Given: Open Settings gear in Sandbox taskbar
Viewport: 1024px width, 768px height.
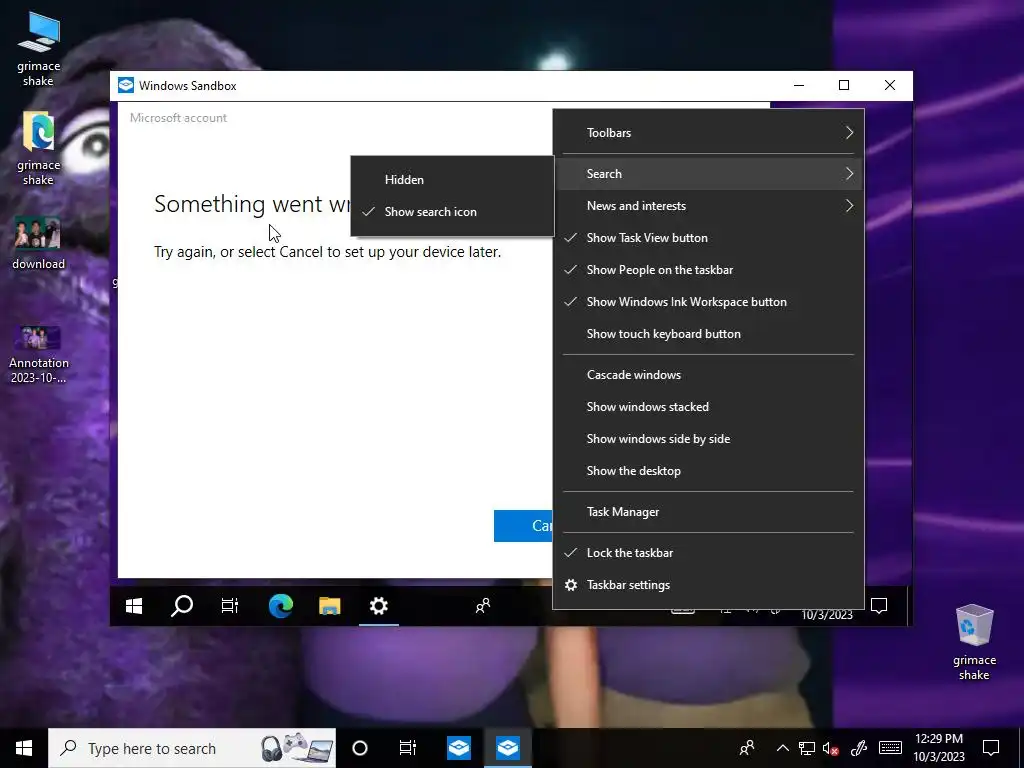Looking at the screenshot, I should [379, 606].
